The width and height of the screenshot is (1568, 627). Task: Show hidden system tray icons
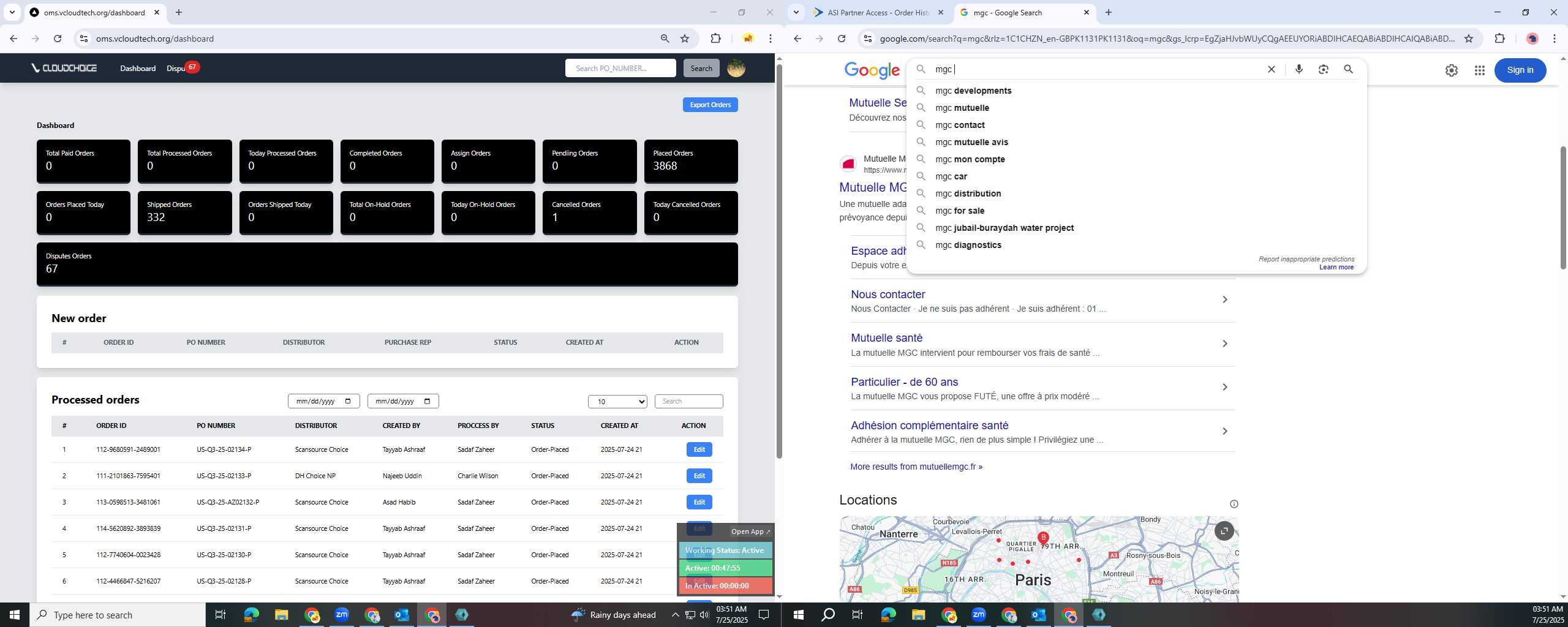(x=675, y=615)
